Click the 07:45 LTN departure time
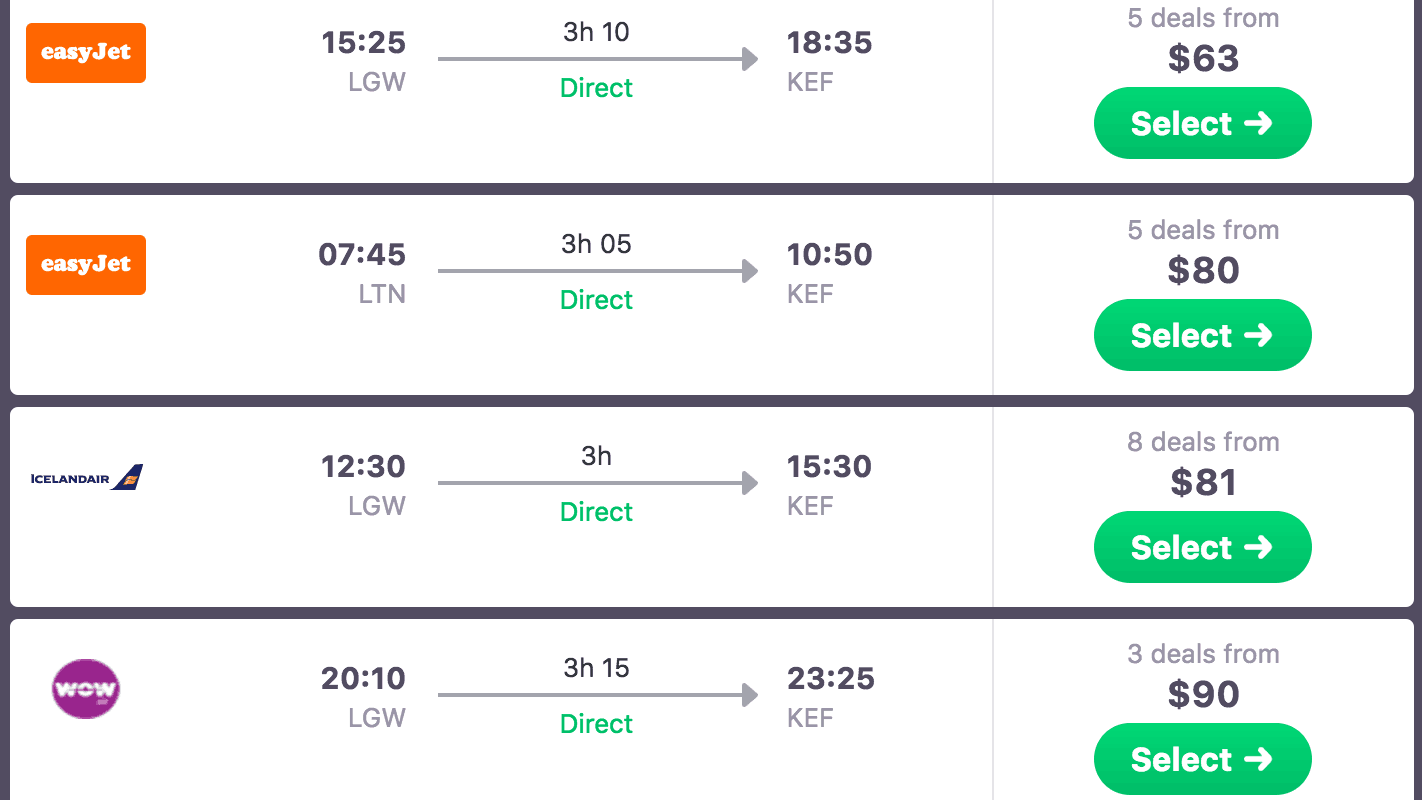 pos(362,255)
